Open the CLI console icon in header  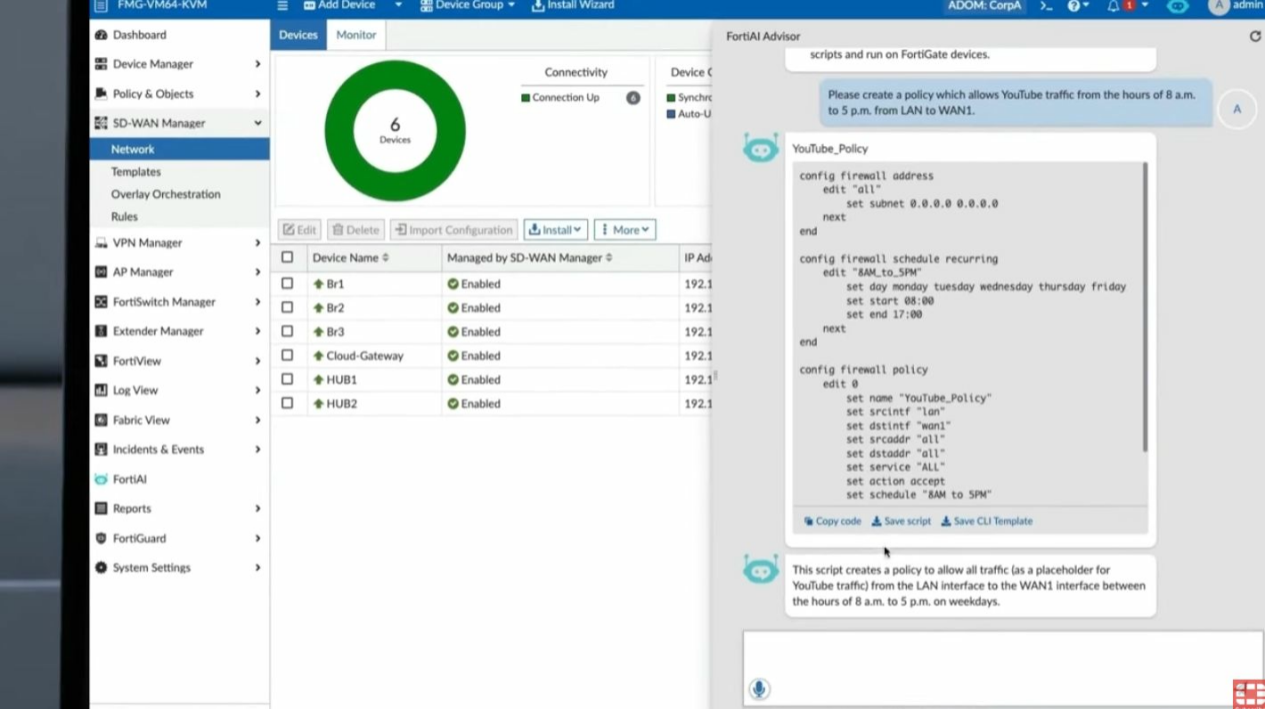pos(1046,6)
